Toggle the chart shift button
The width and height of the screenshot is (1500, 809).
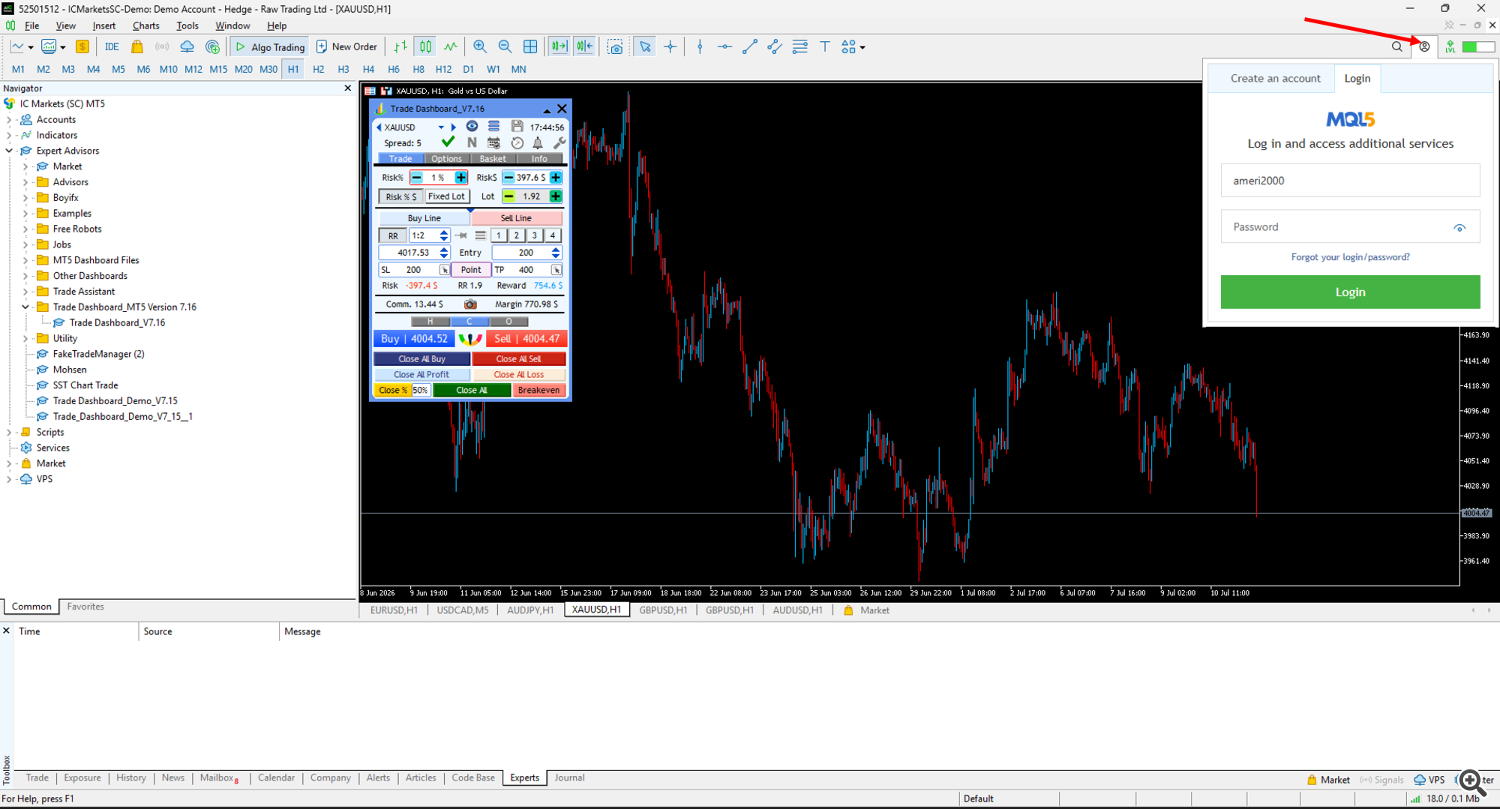pyautogui.click(x=585, y=46)
